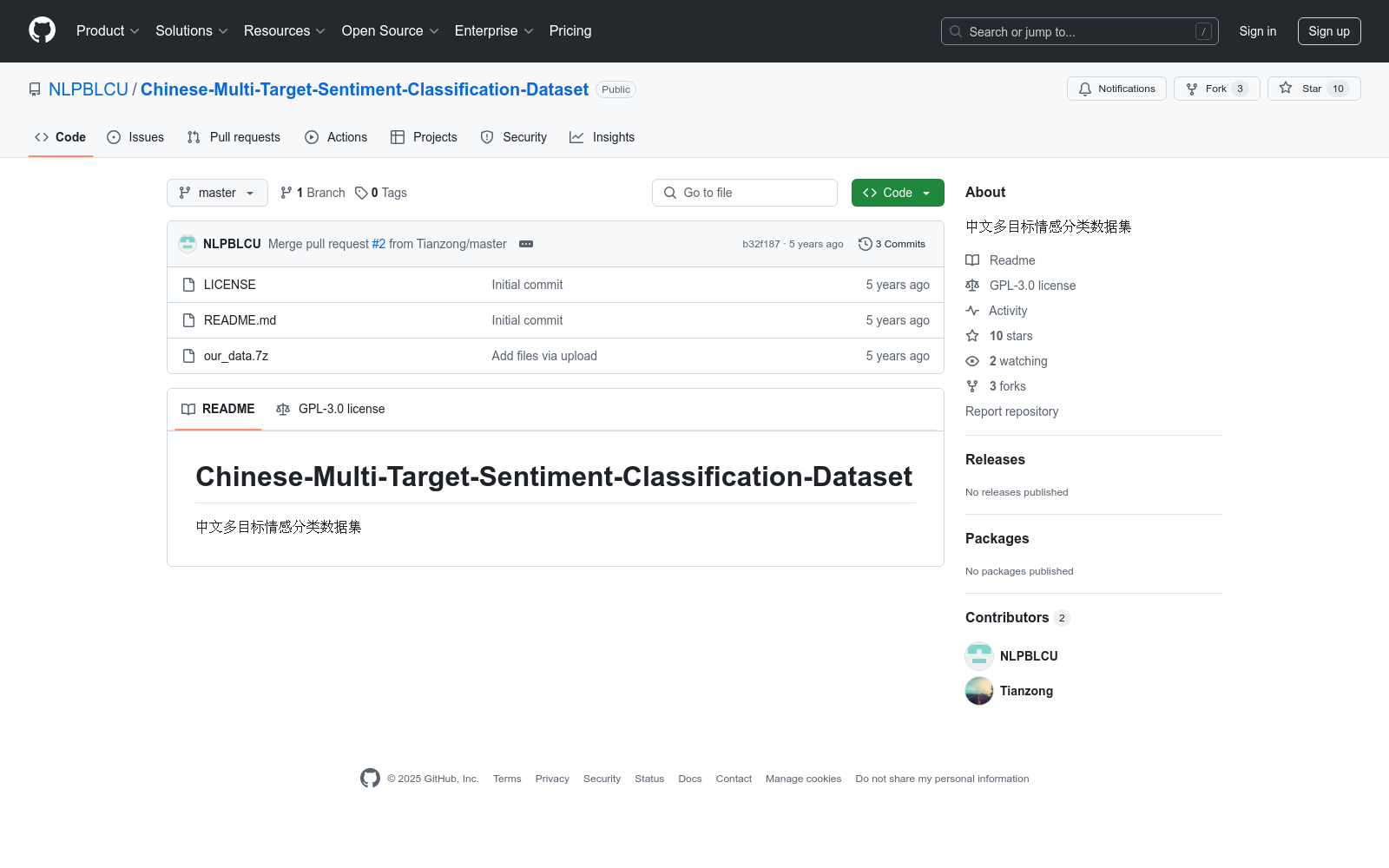Switch to GPL-3.0 license tab
The width and height of the screenshot is (1389, 868).
330,409
